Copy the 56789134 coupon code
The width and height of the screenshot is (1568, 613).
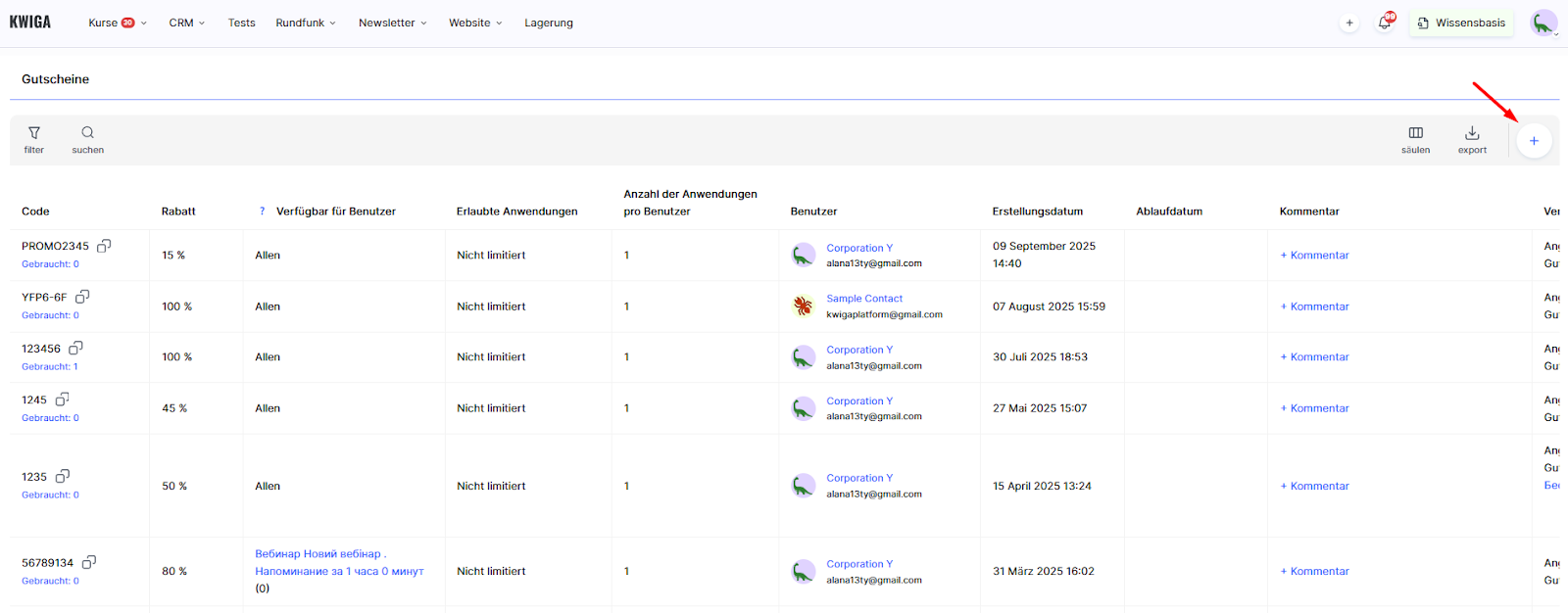[x=89, y=562]
